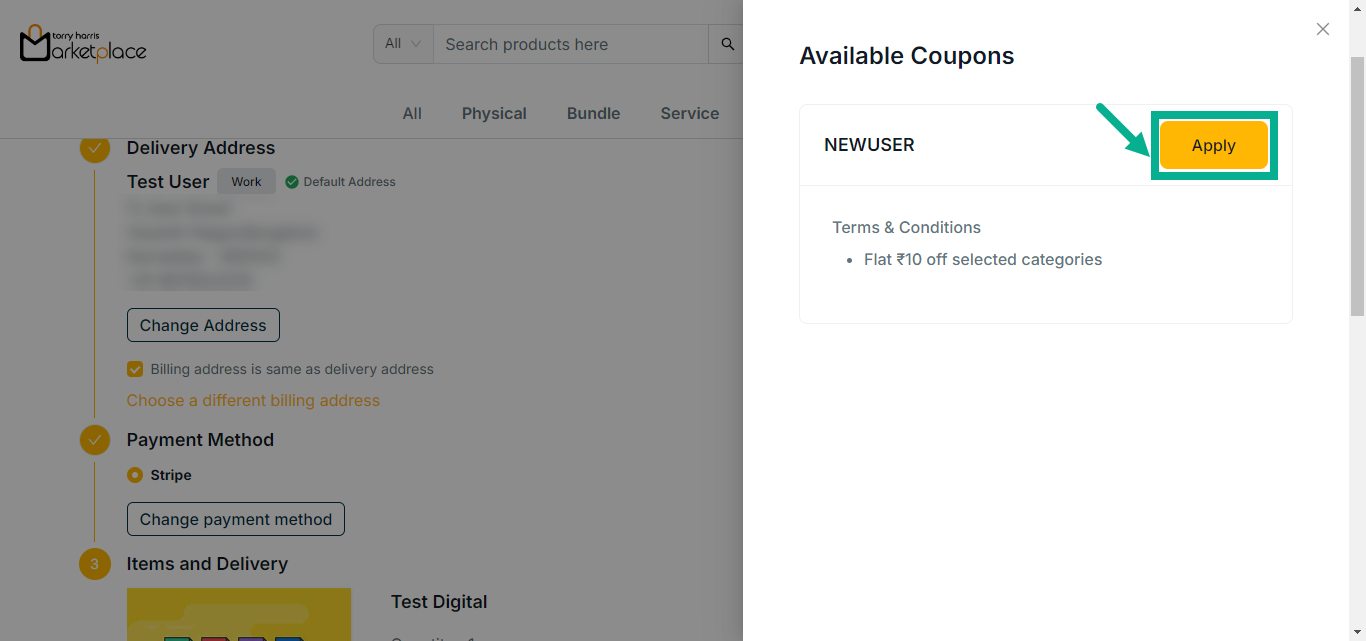This screenshot has width=1366, height=641.
Task: Open the Service category tab
Action: pyautogui.click(x=689, y=114)
